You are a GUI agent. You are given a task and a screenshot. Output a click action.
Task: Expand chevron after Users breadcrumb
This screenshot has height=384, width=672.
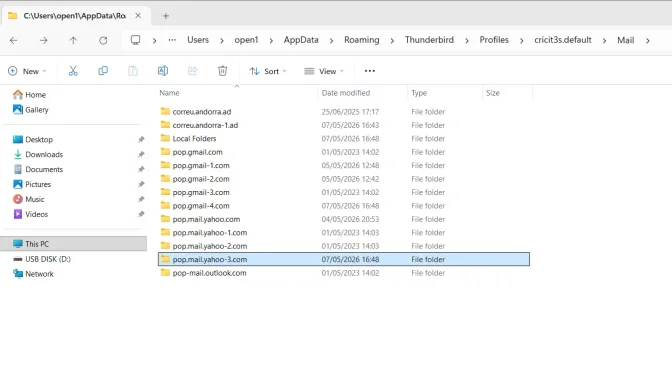222,41
